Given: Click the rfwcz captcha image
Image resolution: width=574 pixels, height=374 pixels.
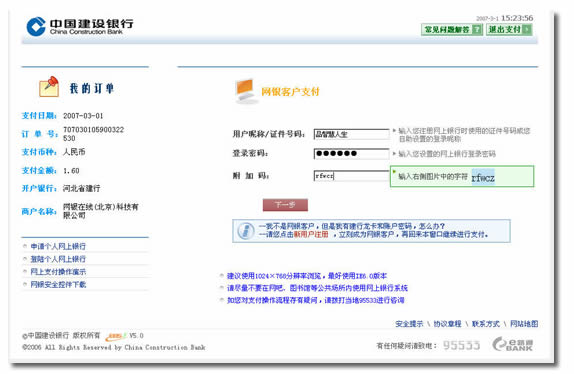Looking at the screenshot, I should 483,177.
